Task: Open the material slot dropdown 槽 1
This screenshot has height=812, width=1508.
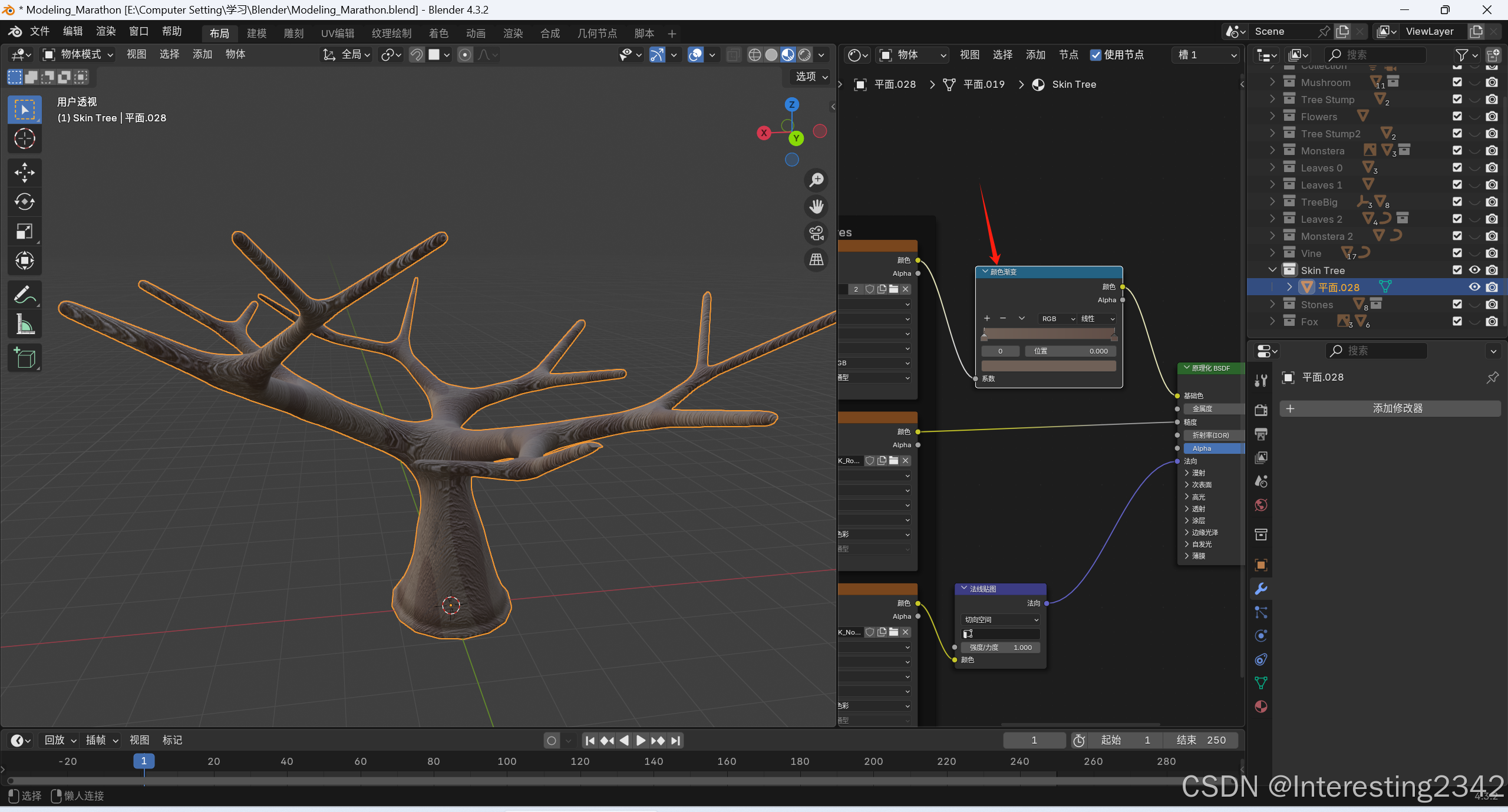Action: (x=1206, y=55)
